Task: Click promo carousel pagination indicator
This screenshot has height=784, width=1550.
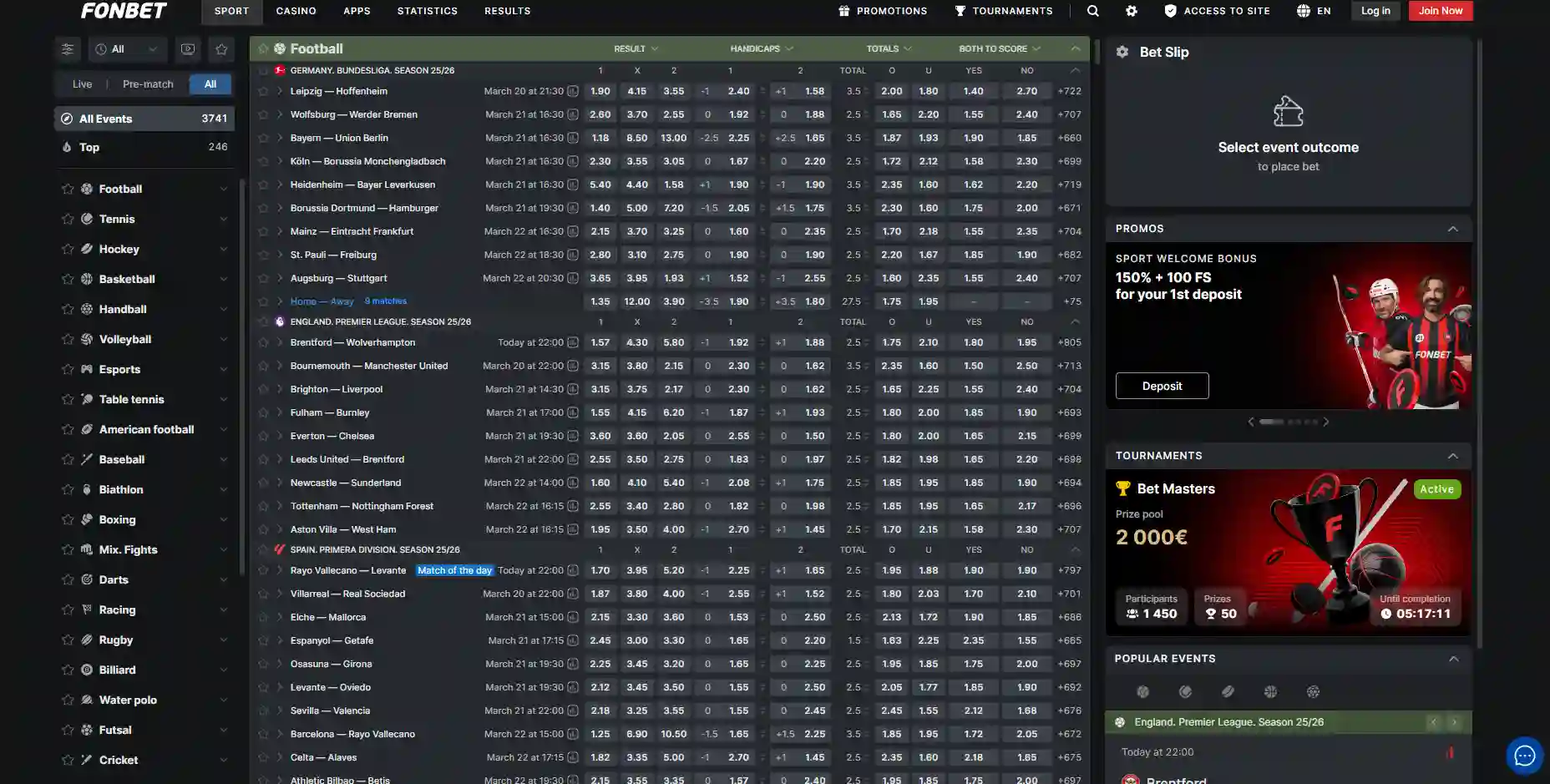Action: click(x=1289, y=422)
